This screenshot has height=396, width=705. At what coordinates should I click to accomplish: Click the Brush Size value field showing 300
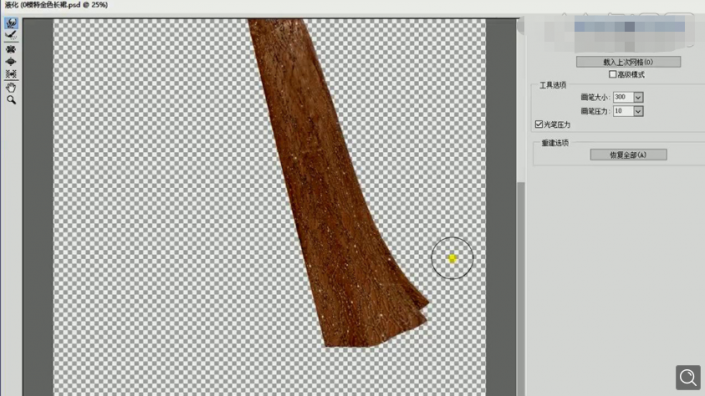pos(623,97)
